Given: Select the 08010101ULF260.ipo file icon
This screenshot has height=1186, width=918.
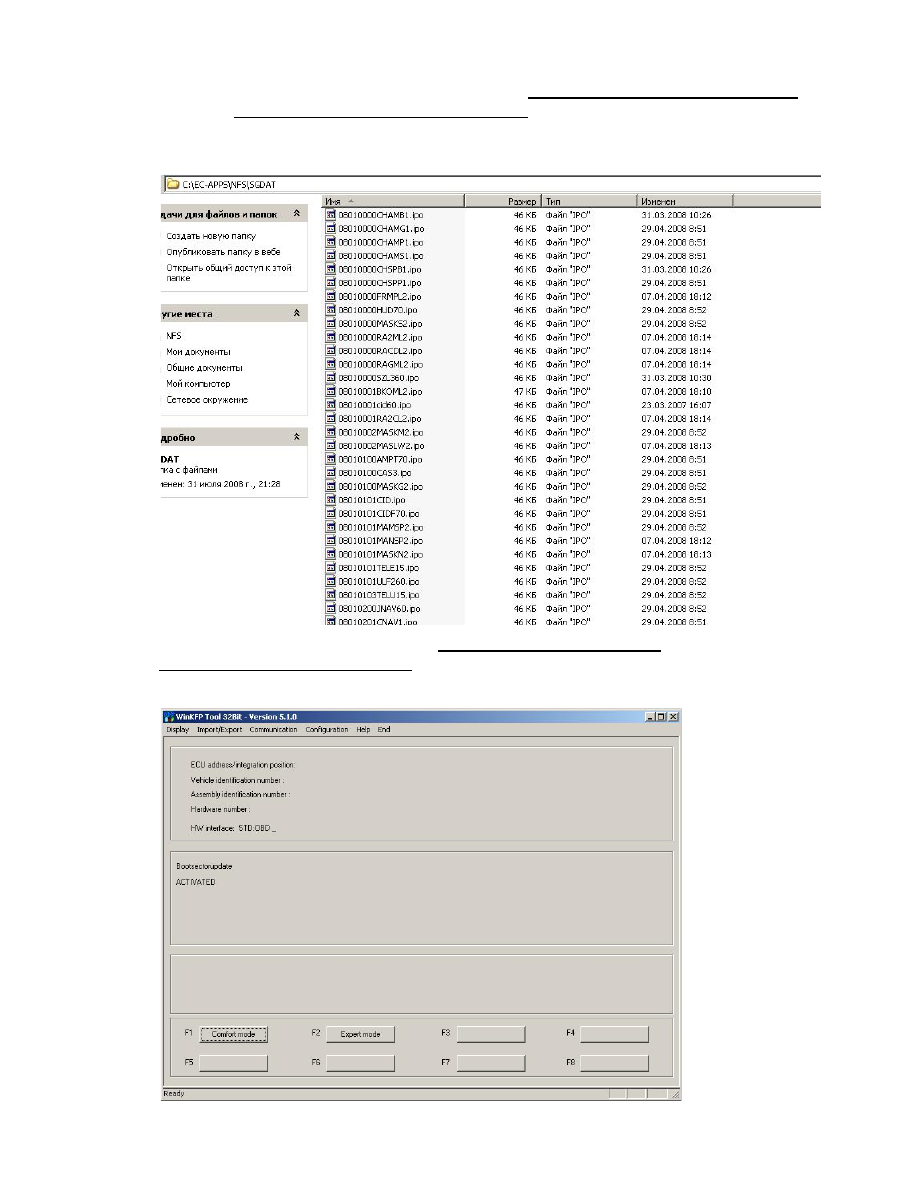Looking at the screenshot, I should pos(331,581).
